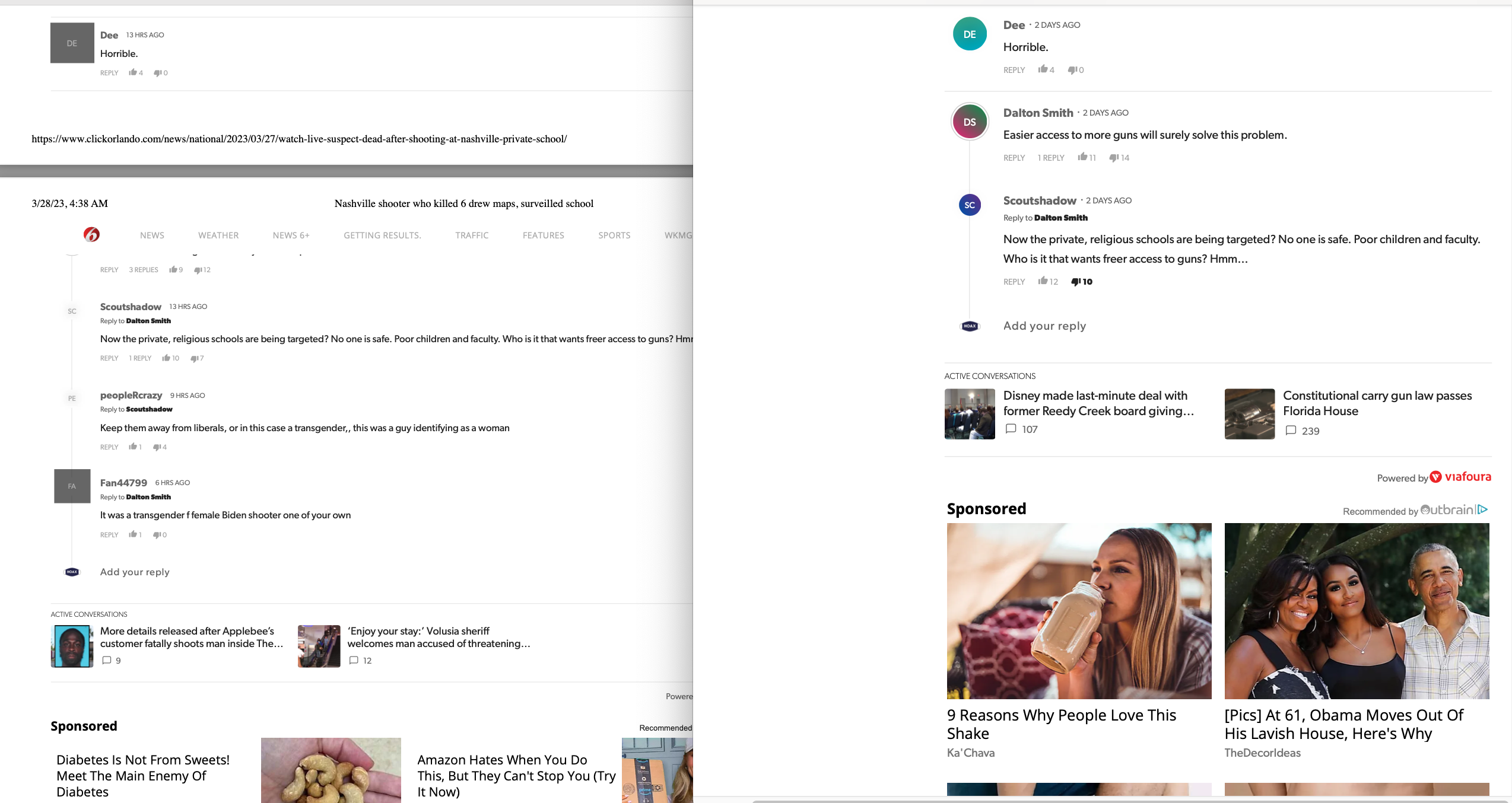
Task: Click thumbs-up on Dee's right-panel comment
Action: coord(1043,69)
